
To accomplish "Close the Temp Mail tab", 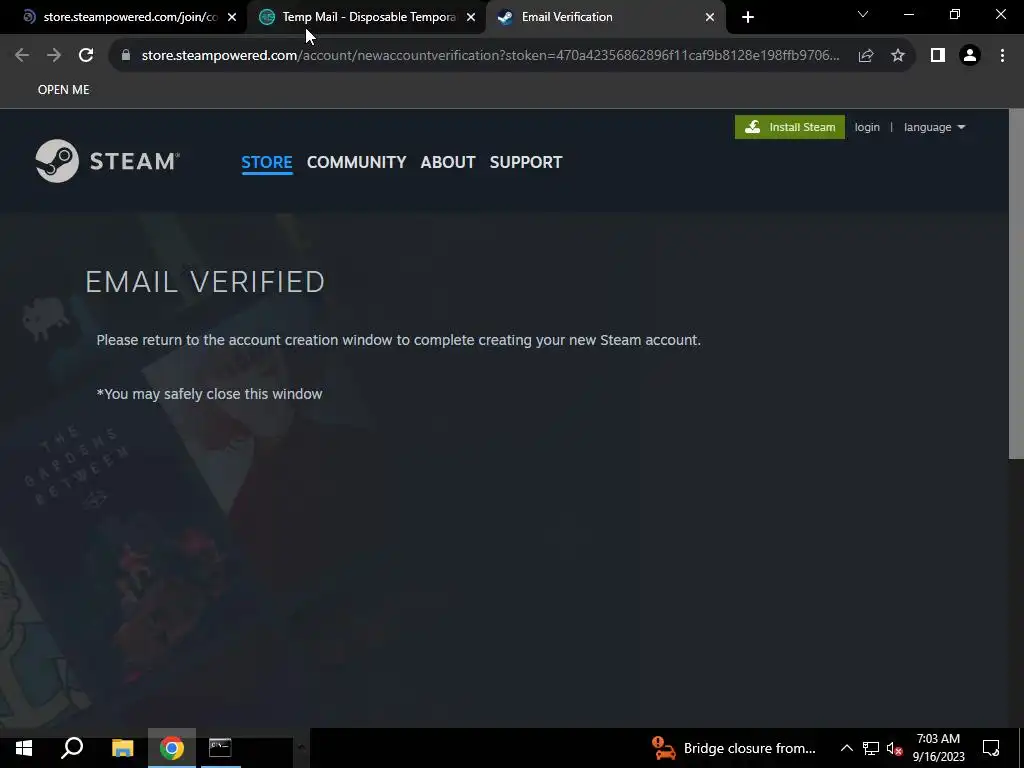I will pyautogui.click(x=471, y=17).
